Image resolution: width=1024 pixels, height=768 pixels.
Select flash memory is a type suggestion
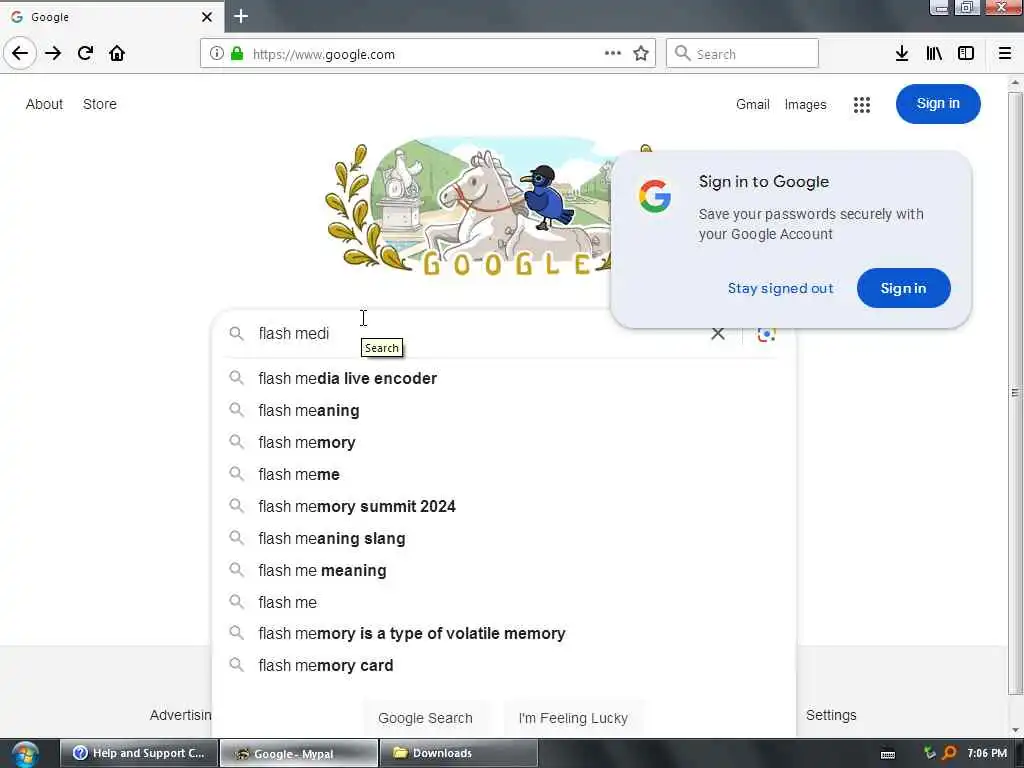504,633
